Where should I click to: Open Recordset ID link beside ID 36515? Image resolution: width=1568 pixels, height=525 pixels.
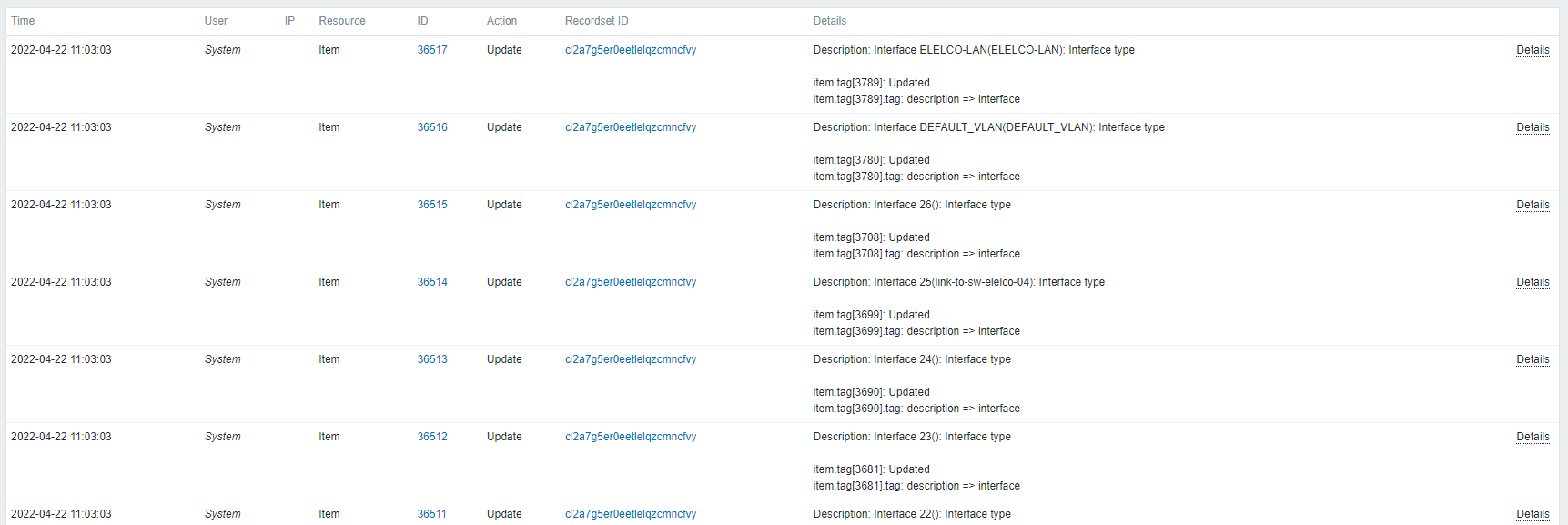tap(631, 205)
